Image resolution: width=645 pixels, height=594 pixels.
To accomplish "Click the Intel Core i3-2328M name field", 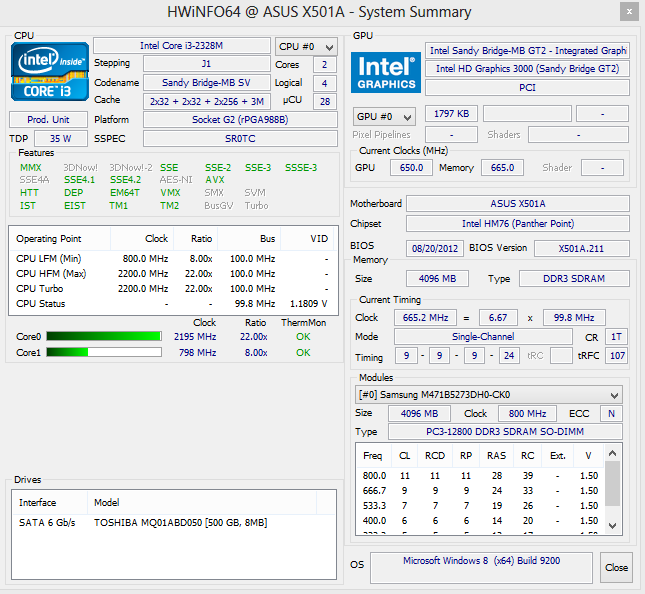I will [181, 46].
